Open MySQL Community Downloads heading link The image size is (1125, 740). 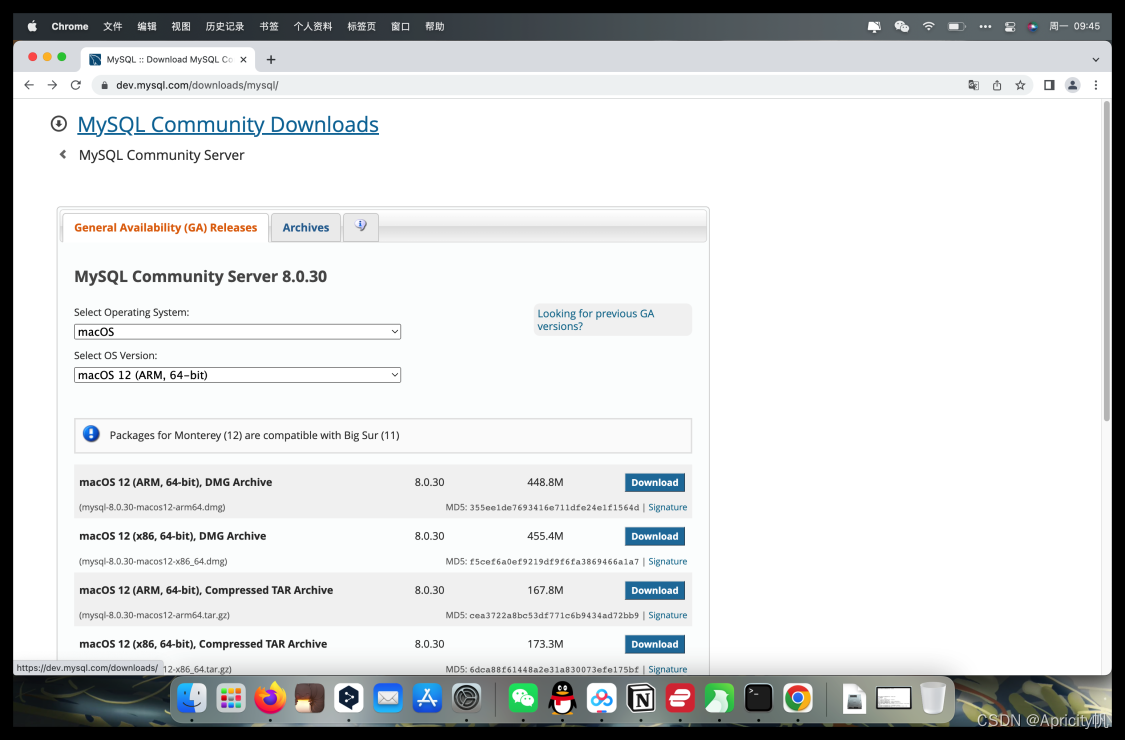click(228, 124)
